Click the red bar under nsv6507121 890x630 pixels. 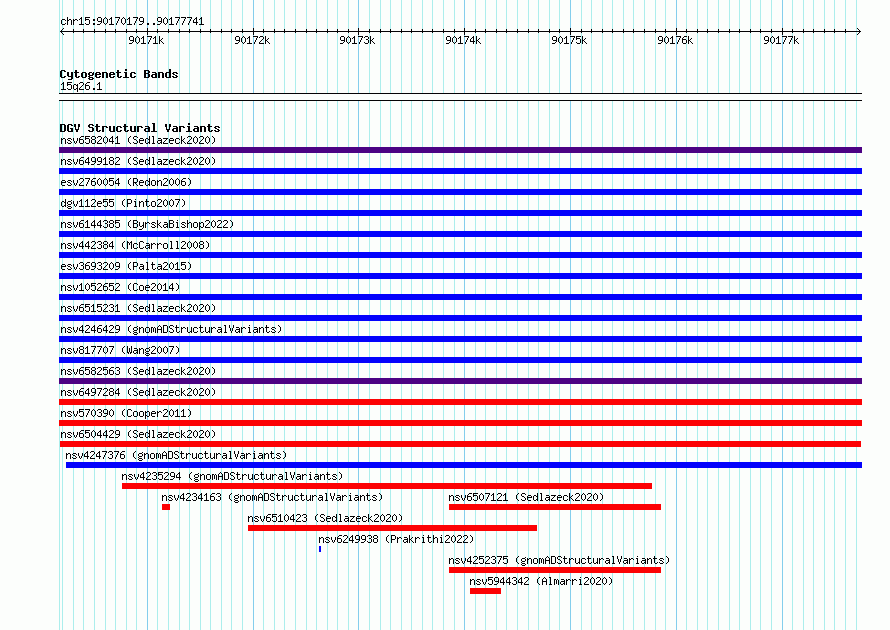pos(555,507)
